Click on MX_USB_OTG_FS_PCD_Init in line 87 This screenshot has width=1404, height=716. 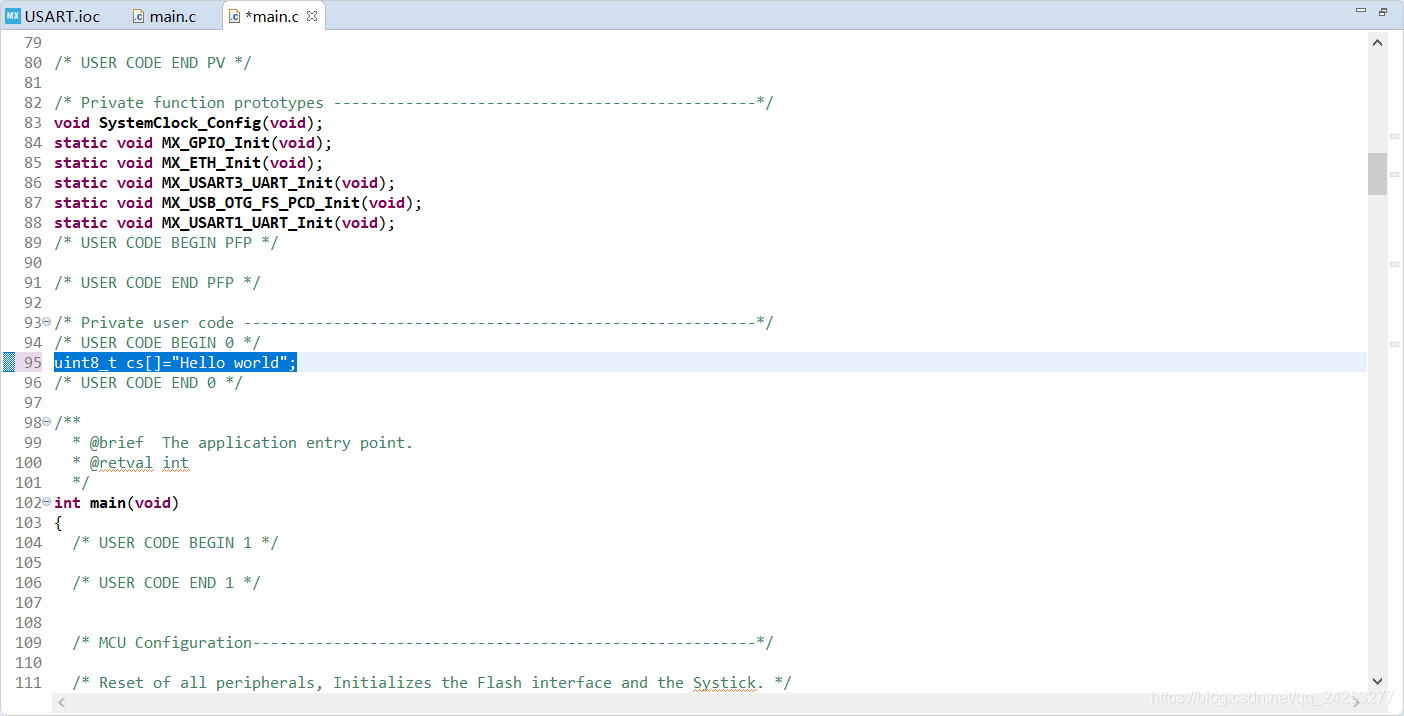260,203
